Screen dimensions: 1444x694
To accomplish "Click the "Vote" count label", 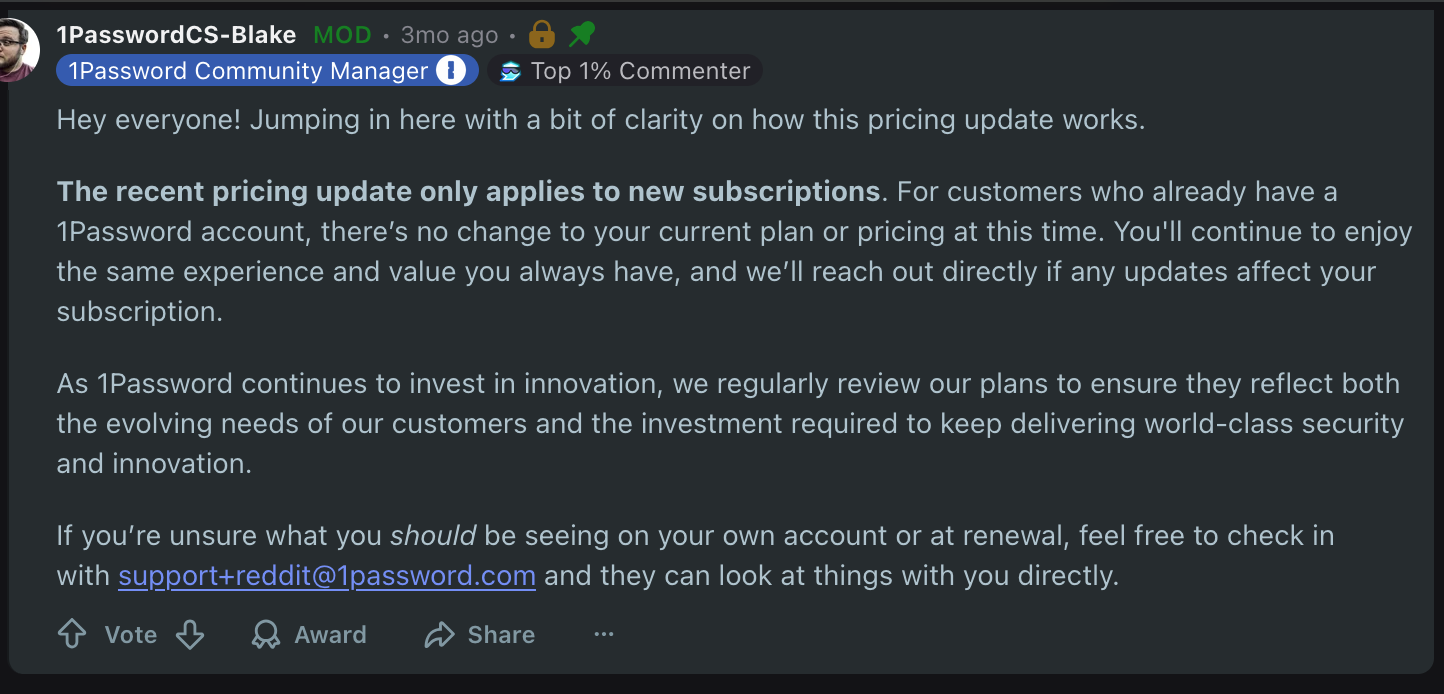I will click(131, 635).
